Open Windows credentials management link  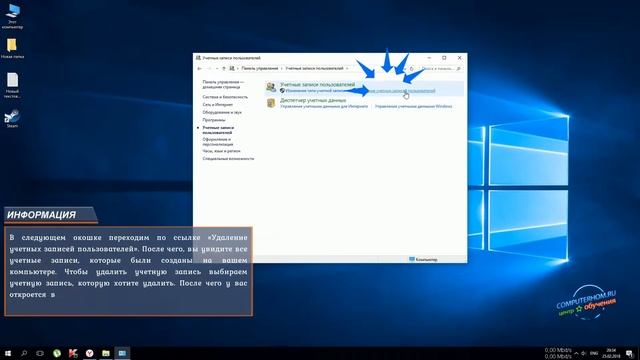point(413,106)
